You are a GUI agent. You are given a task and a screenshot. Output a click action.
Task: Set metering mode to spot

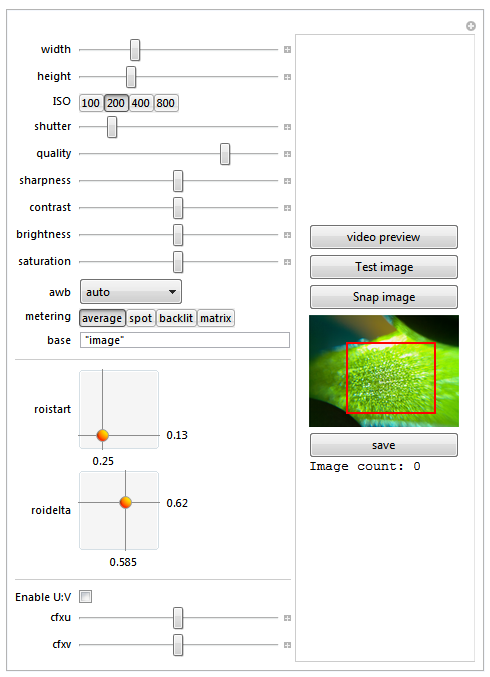point(141,318)
